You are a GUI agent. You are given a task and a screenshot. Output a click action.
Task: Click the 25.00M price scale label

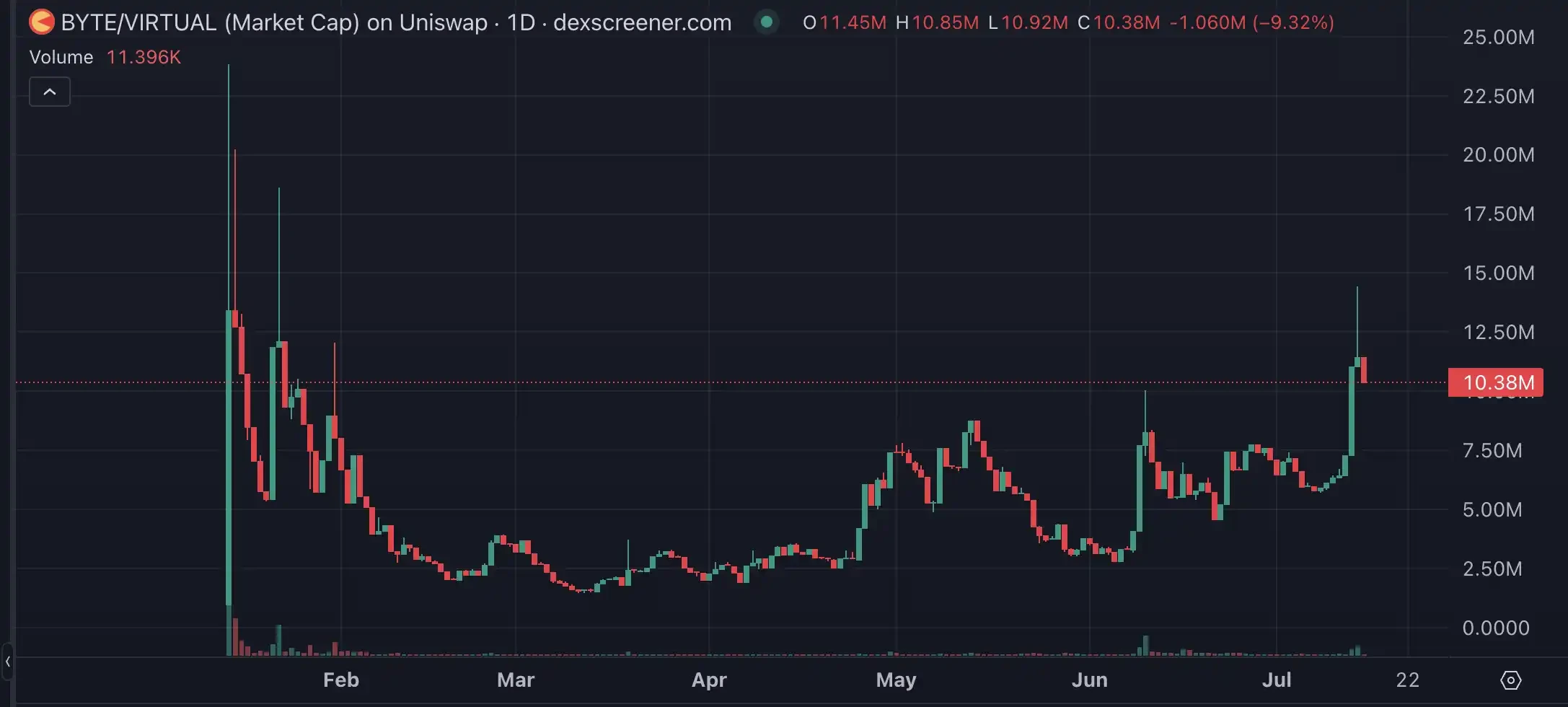[1499, 37]
